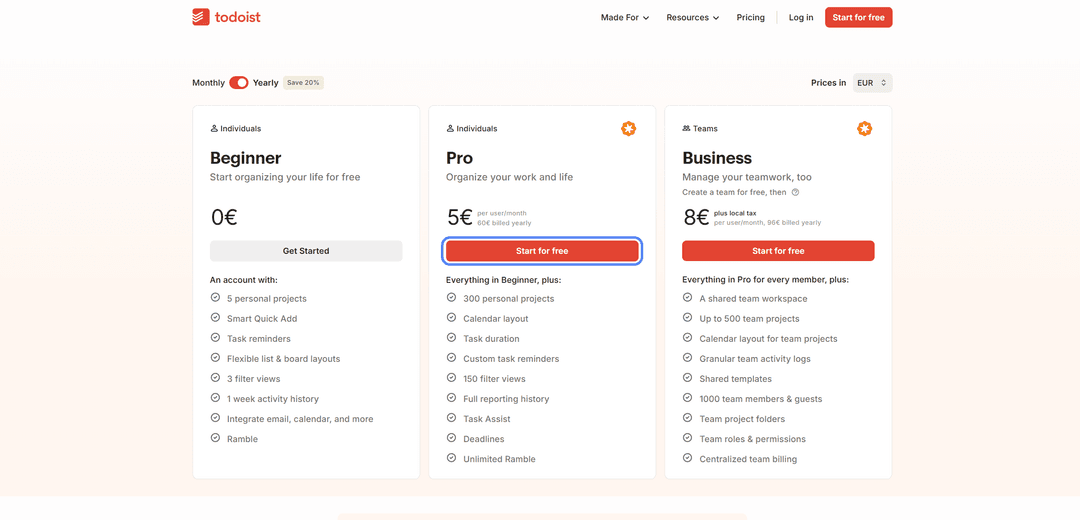Viewport: 1080px width, 520px height.
Task: Click the 'Custom task reminders' feature text
Action: point(511,359)
